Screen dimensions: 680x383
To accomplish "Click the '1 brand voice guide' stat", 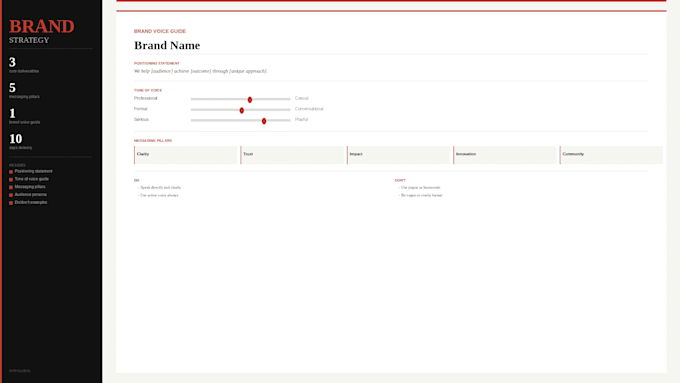I will coord(25,116).
